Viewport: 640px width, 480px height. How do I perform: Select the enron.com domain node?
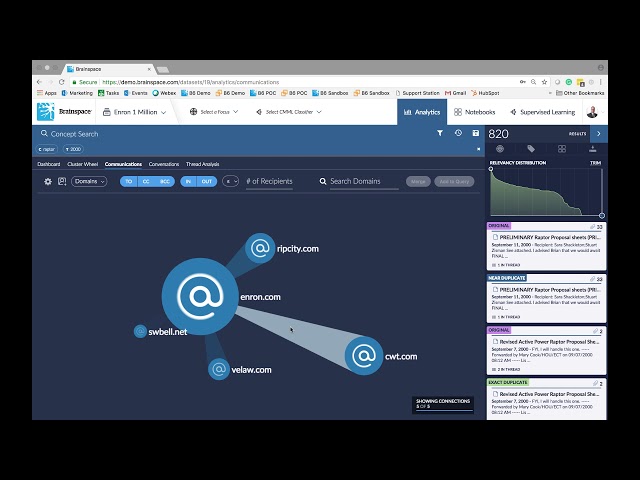click(x=200, y=297)
